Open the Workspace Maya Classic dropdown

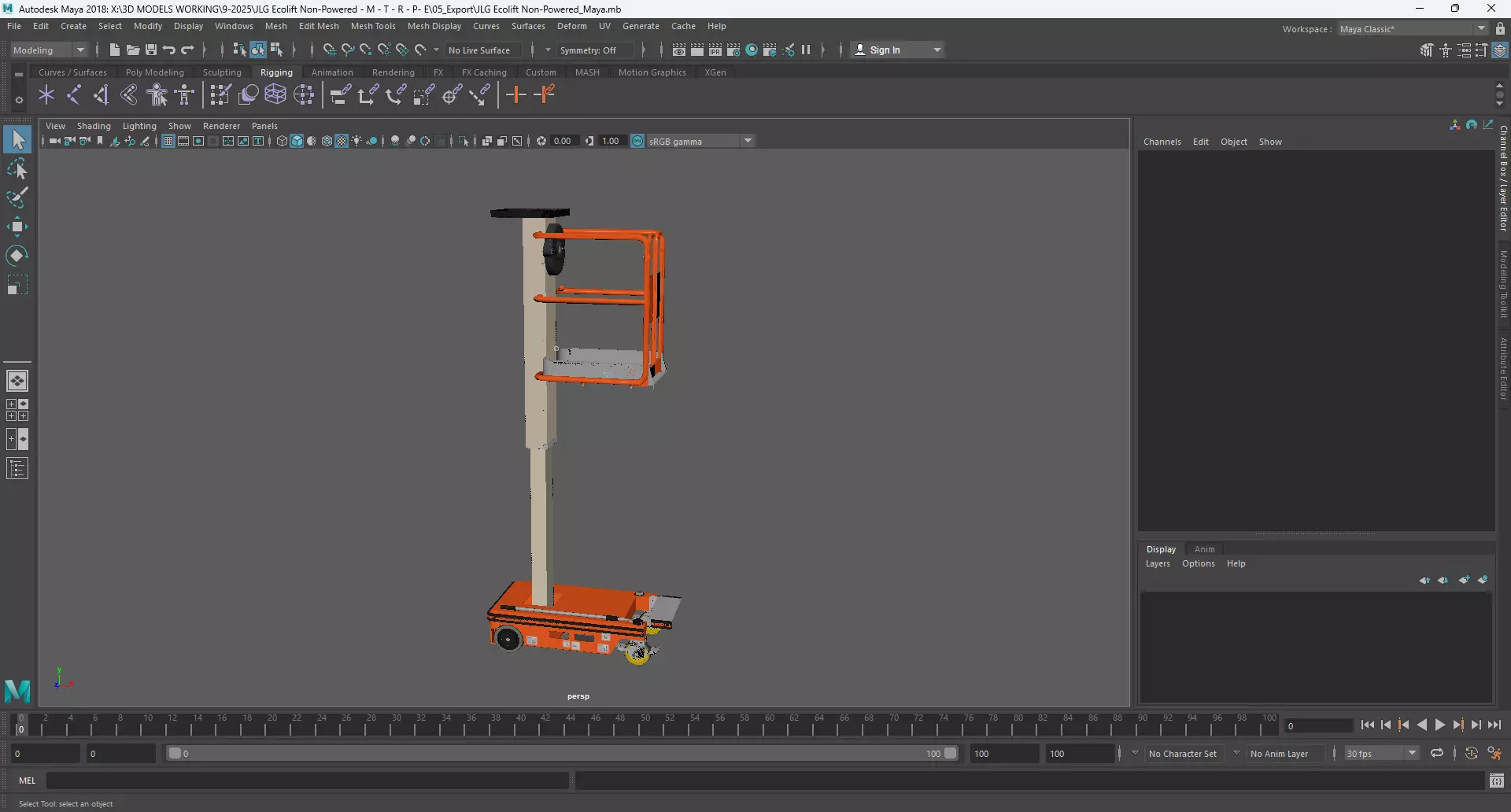(x=1413, y=28)
